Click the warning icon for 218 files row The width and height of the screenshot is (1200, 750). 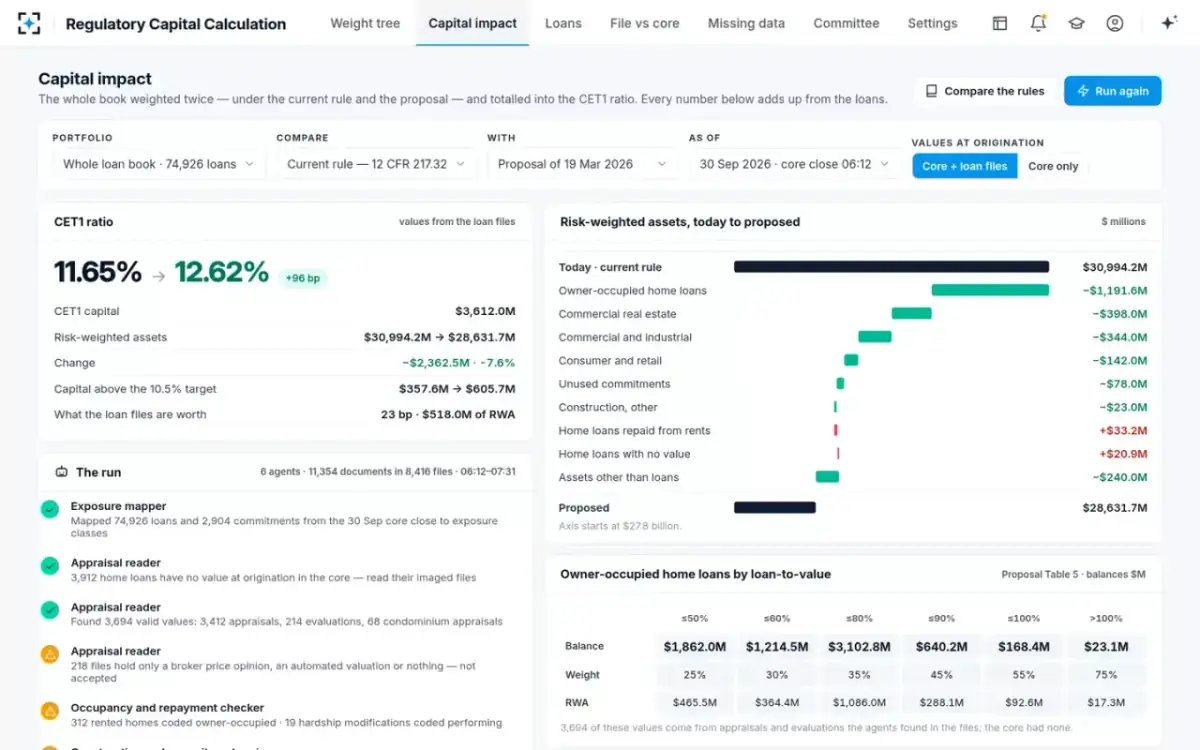50,654
